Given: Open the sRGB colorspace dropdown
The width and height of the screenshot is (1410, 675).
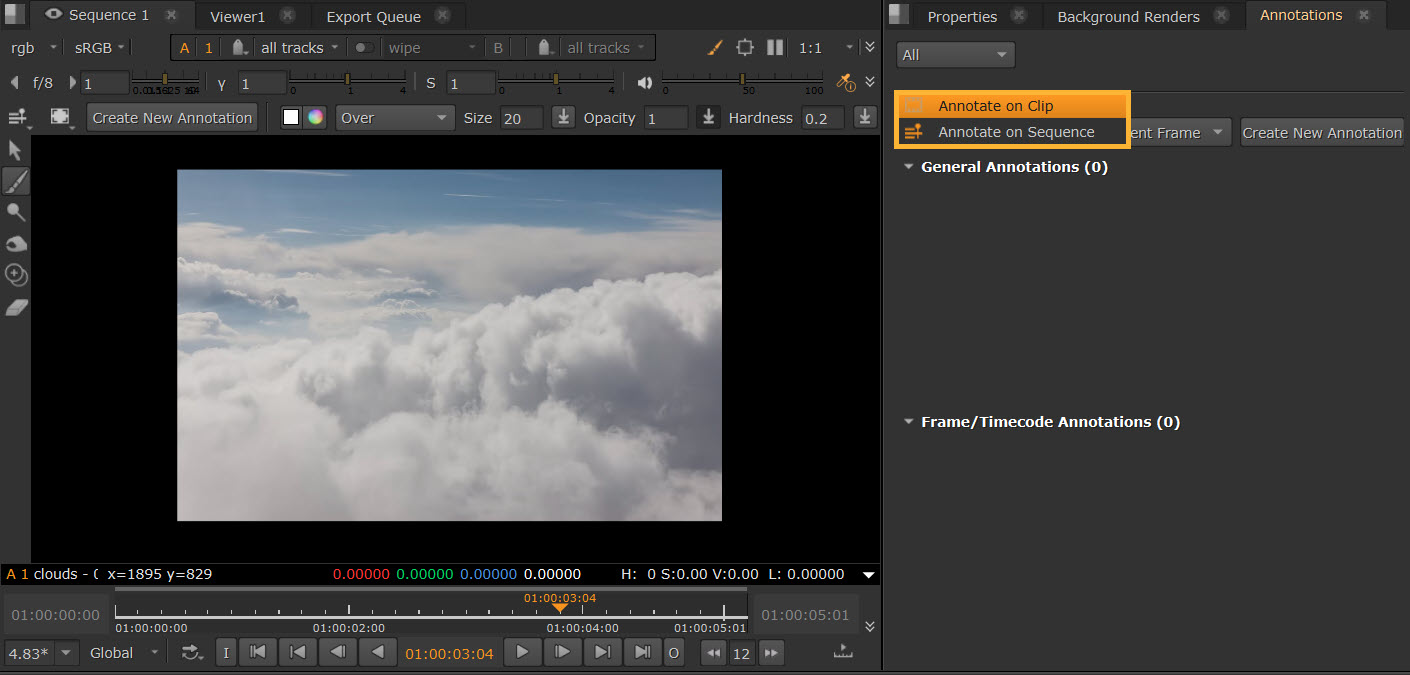Looking at the screenshot, I should tap(100, 48).
